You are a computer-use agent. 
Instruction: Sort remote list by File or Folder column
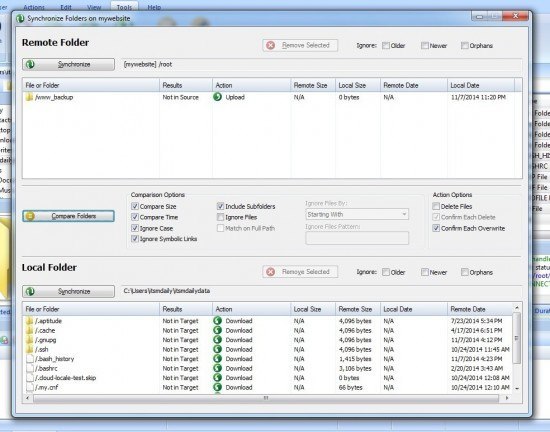[x=91, y=85]
